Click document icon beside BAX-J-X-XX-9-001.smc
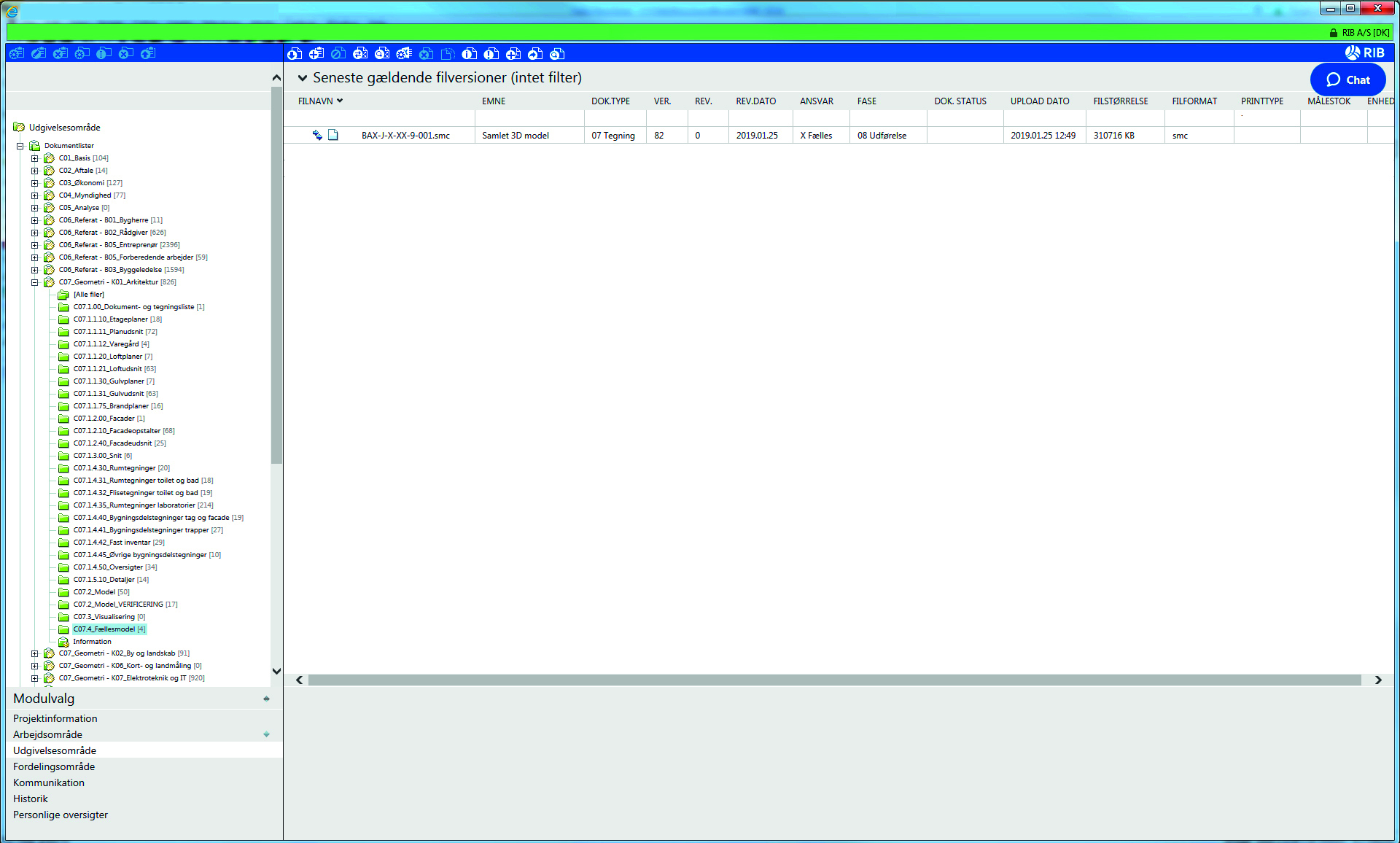Viewport: 1400px width, 843px height. pyautogui.click(x=333, y=135)
